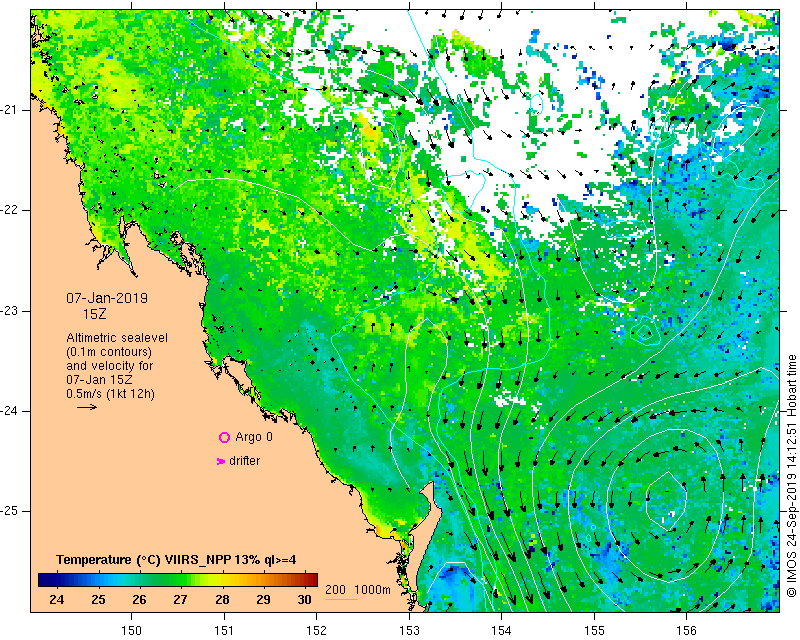Click the "0.5m/s (1kt 12h)" scale text
Viewport: 800px width, 640px height.
click(111, 394)
